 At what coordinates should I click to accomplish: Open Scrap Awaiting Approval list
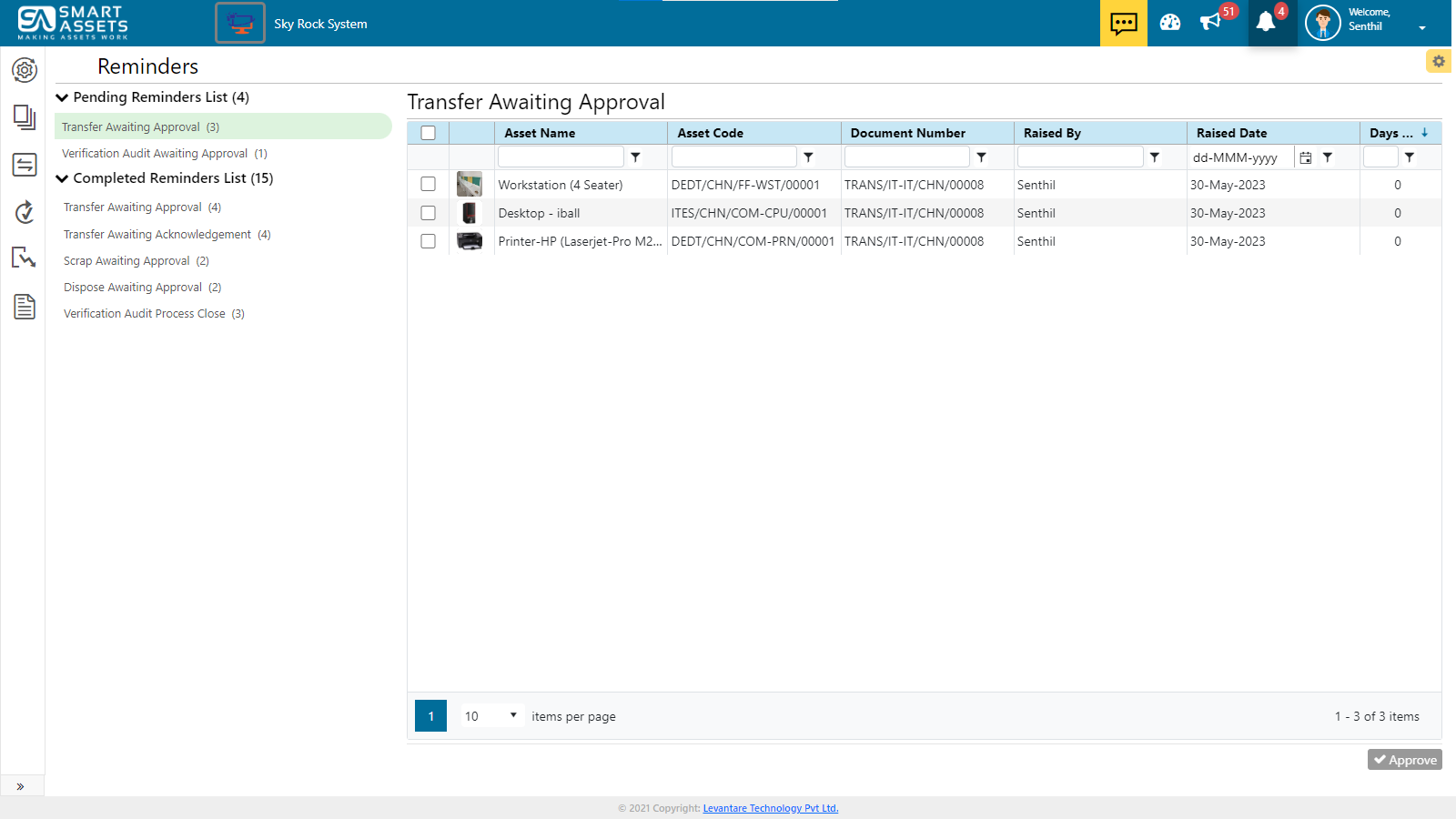(x=136, y=261)
